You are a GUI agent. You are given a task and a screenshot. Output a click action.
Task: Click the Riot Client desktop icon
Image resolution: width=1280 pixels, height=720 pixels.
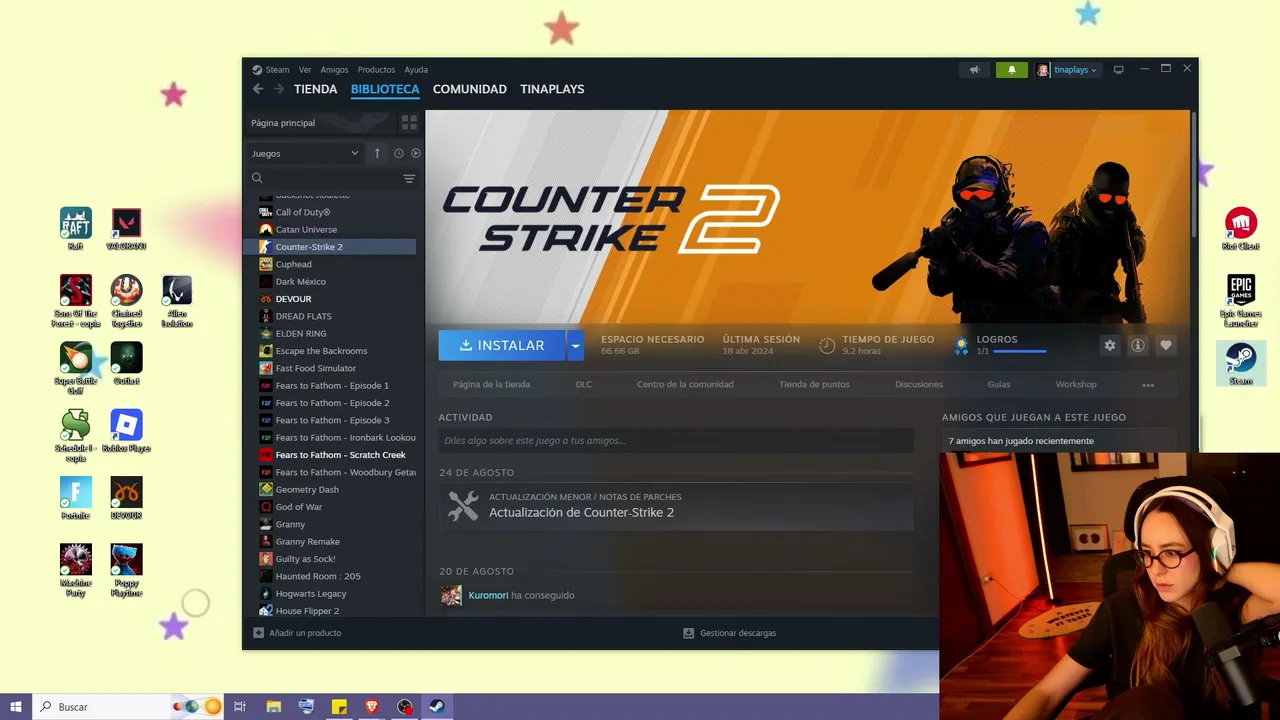click(1241, 229)
